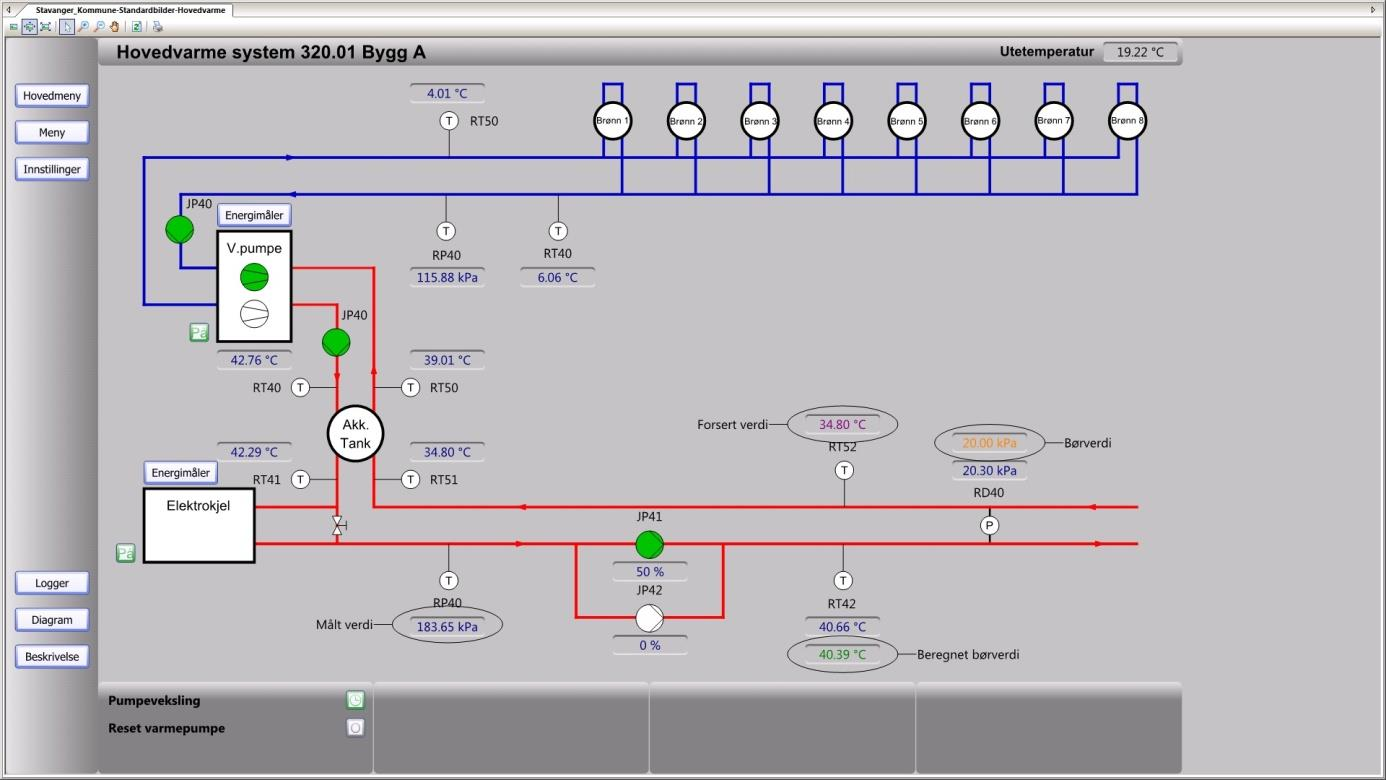Click the Elektrokjel boiler box
This screenshot has height=780, width=1386.
click(199, 525)
